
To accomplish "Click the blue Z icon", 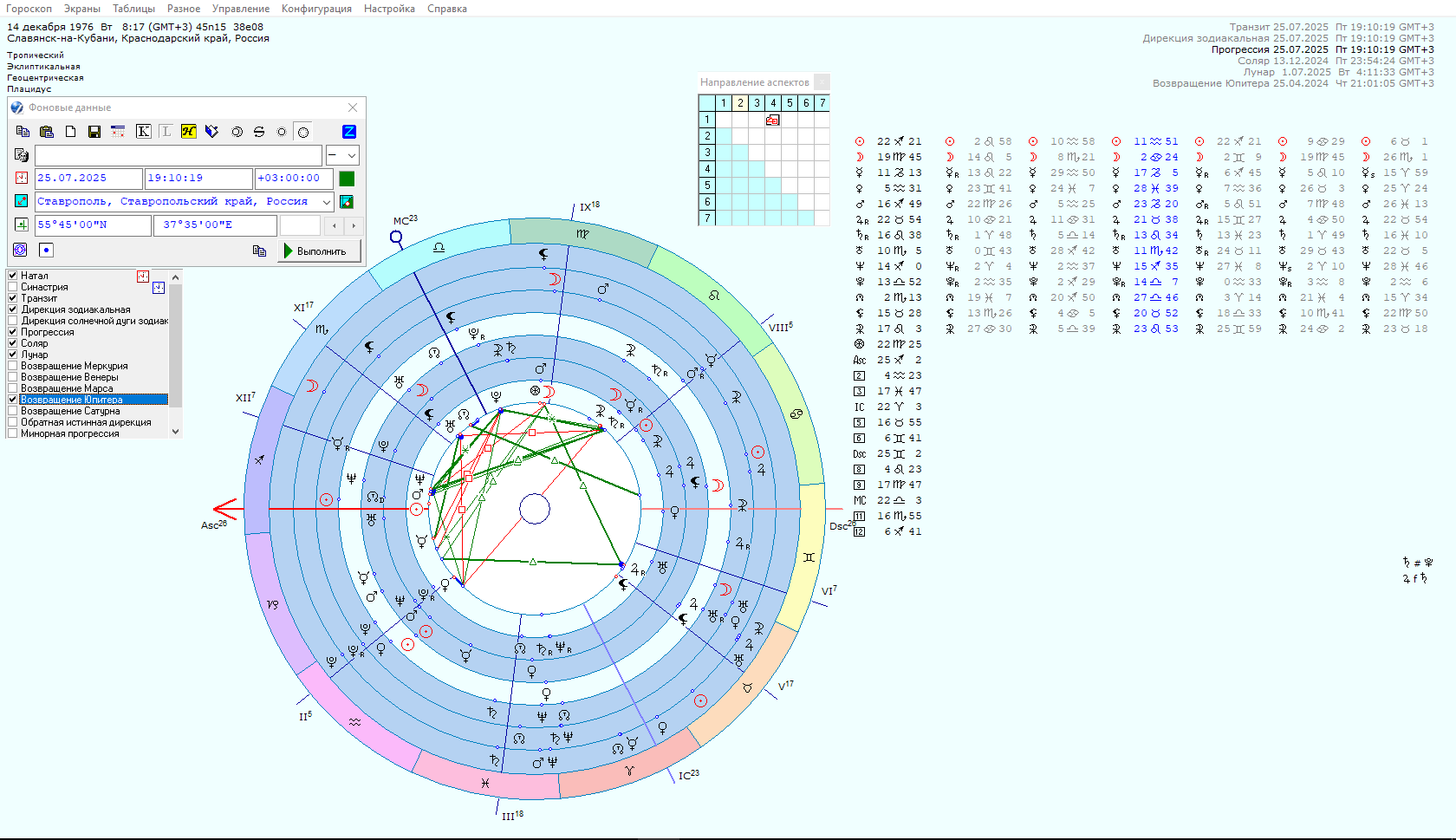I will pos(349,132).
